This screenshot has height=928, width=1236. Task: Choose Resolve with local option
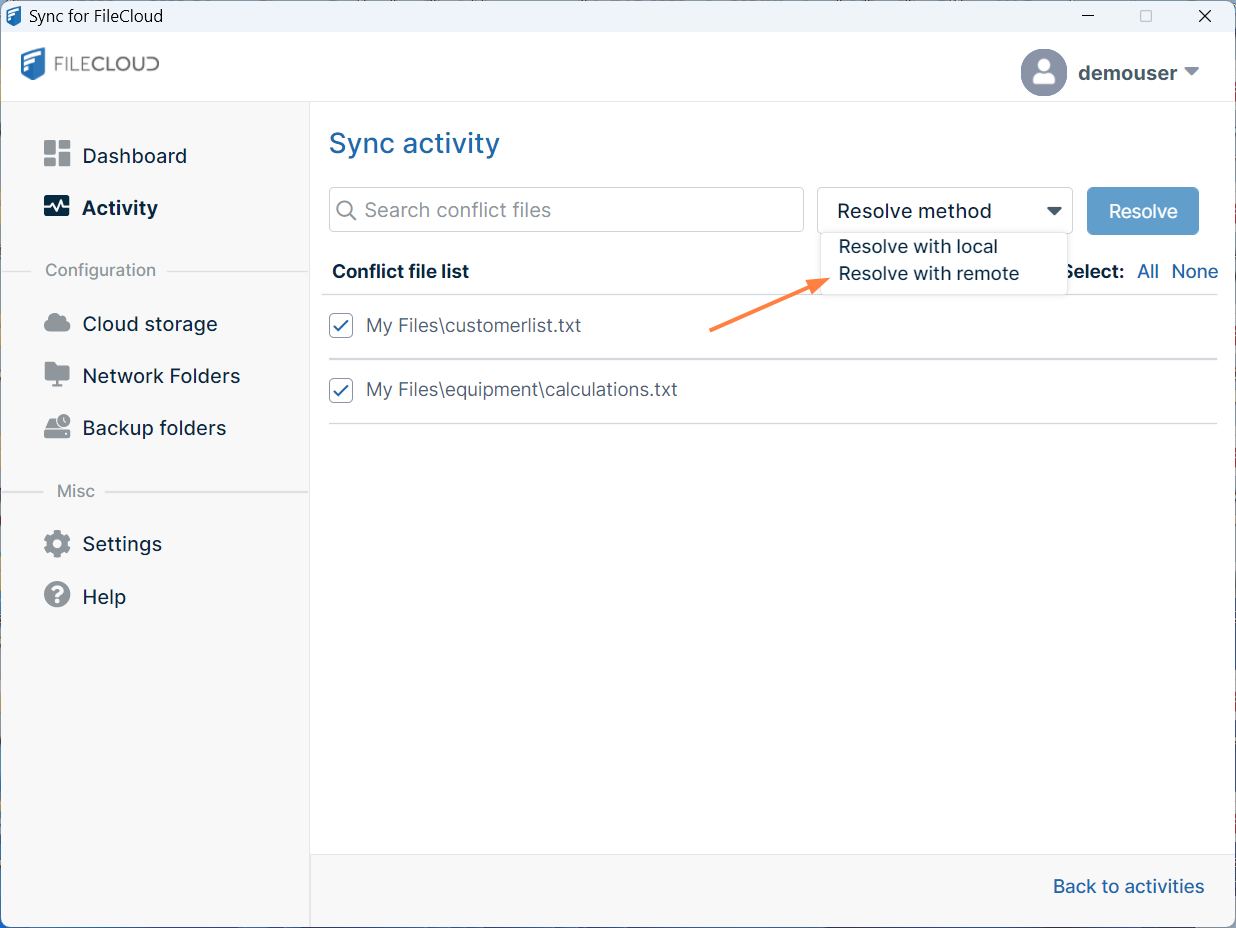point(918,247)
